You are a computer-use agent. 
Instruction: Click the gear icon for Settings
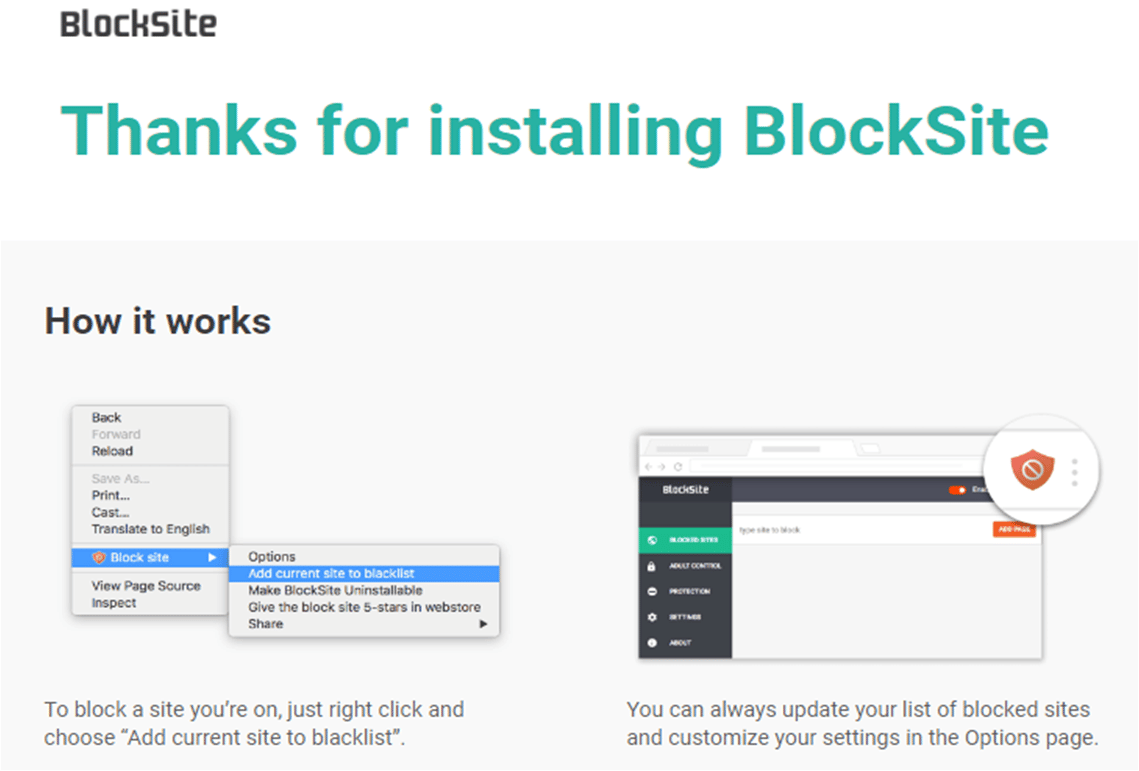(x=652, y=617)
